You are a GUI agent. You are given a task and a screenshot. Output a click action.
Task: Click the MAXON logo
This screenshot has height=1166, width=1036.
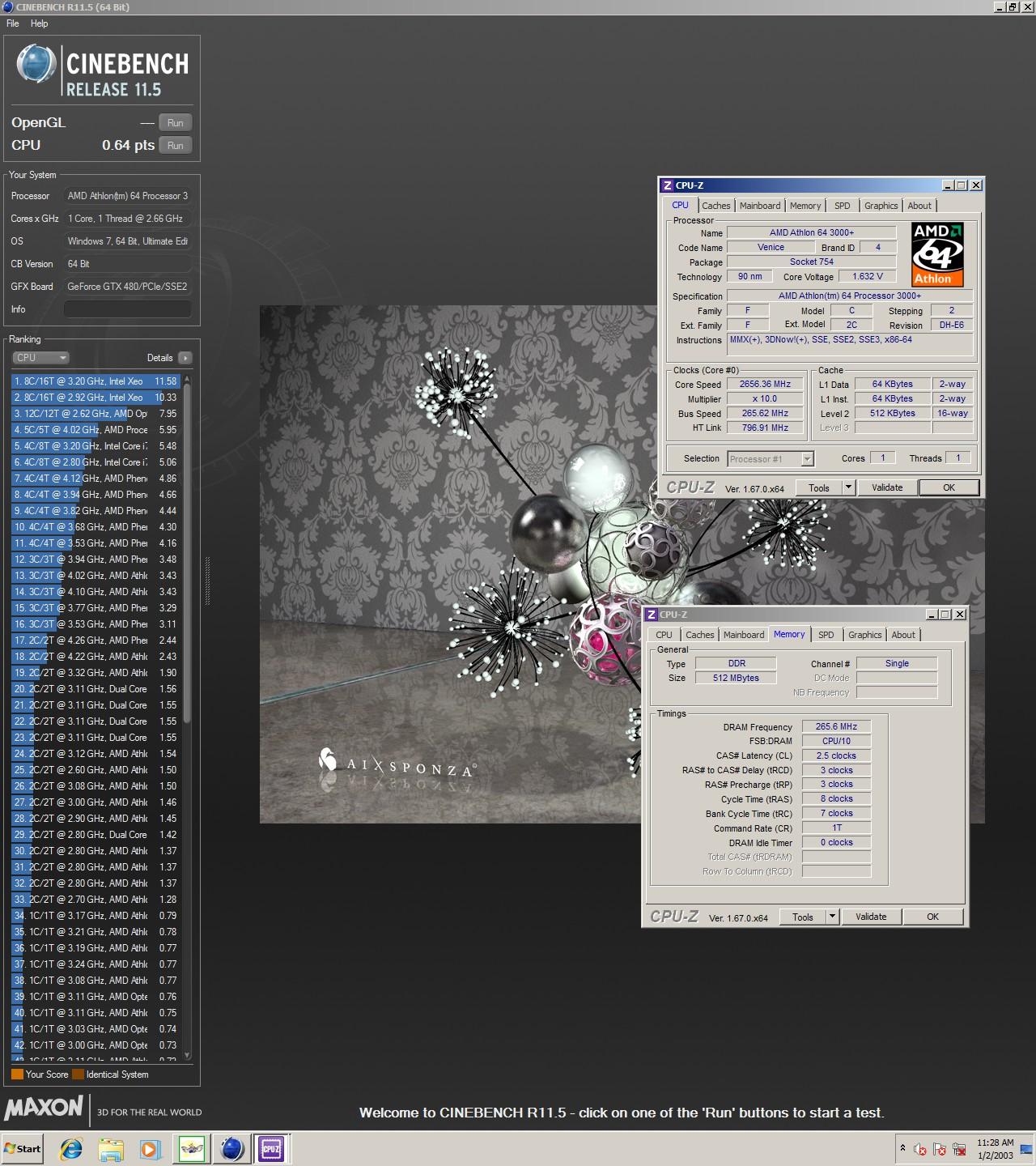[x=44, y=1107]
